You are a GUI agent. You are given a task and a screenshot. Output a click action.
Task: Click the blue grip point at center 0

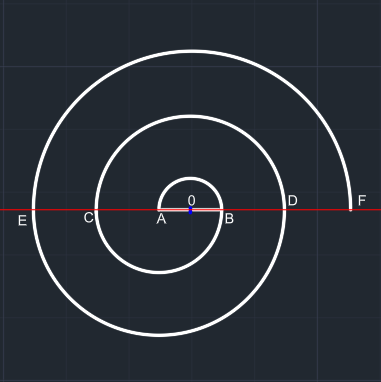[x=190, y=210]
